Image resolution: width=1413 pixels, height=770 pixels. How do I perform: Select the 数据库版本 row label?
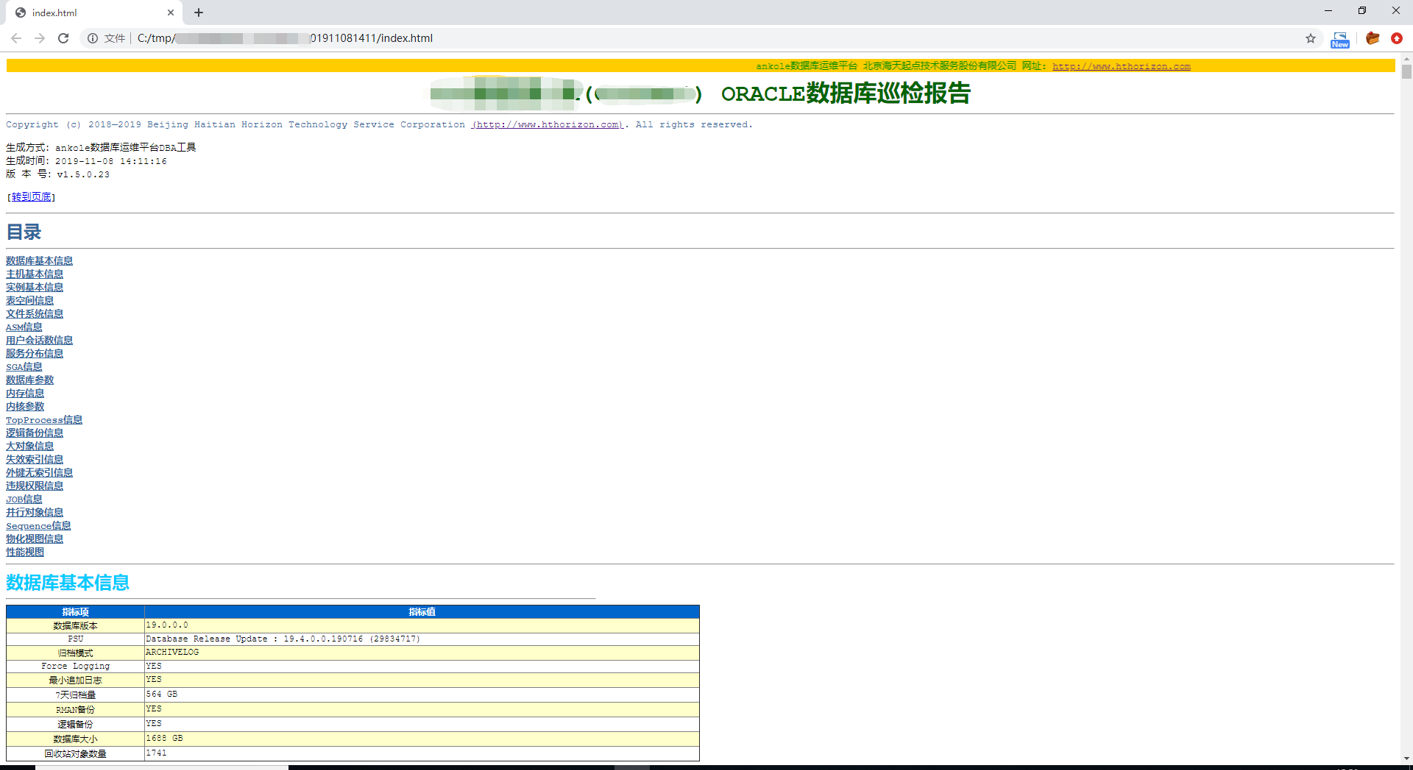[x=75, y=626]
